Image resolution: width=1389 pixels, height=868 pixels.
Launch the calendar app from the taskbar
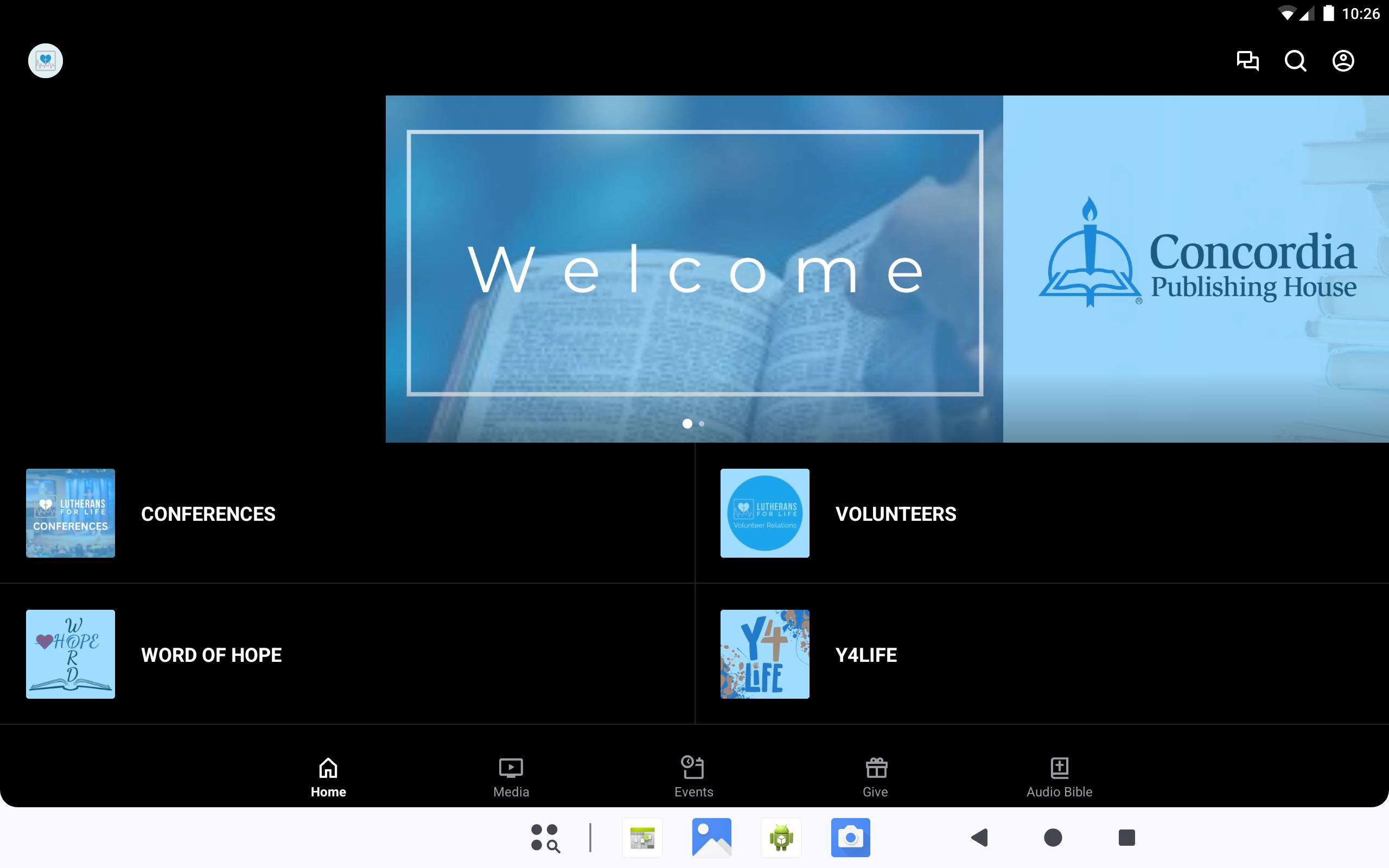642,838
